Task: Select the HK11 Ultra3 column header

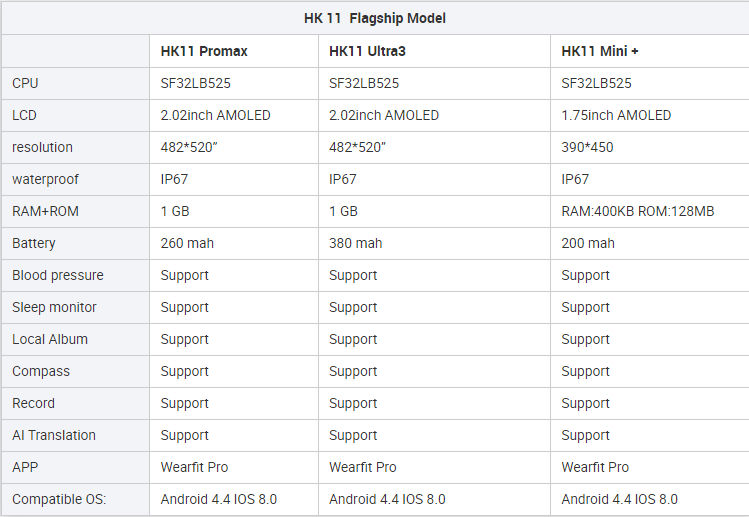Action: [367, 51]
